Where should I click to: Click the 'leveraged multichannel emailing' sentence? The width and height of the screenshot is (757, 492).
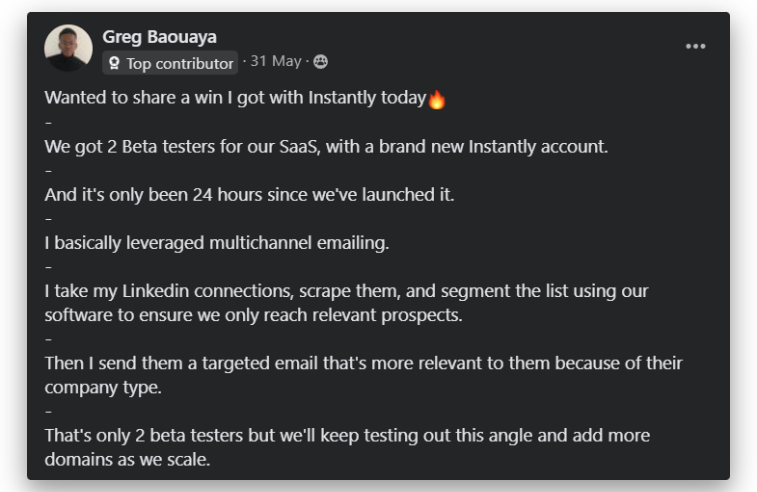tap(217, 242)
